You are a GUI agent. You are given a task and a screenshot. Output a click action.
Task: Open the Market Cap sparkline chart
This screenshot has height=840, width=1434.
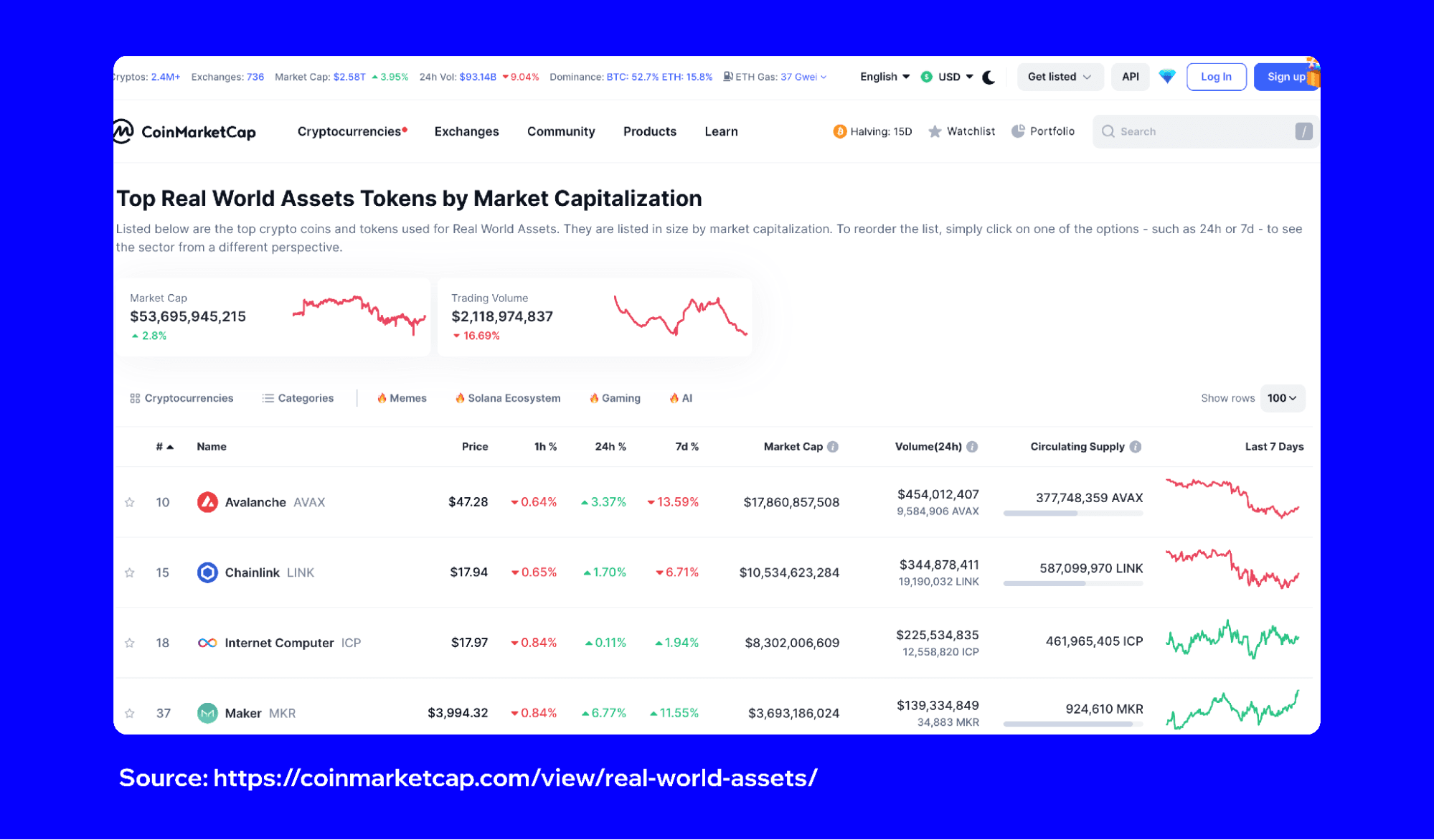[x=359, y=315]
